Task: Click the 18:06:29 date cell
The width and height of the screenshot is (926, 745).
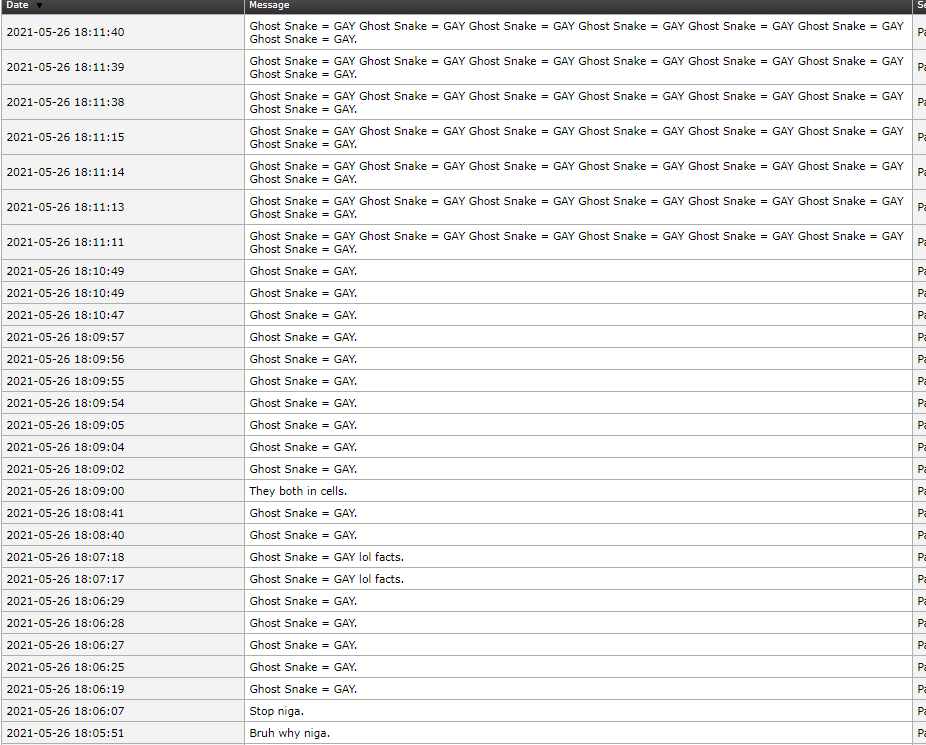Action: coord(66,601)
